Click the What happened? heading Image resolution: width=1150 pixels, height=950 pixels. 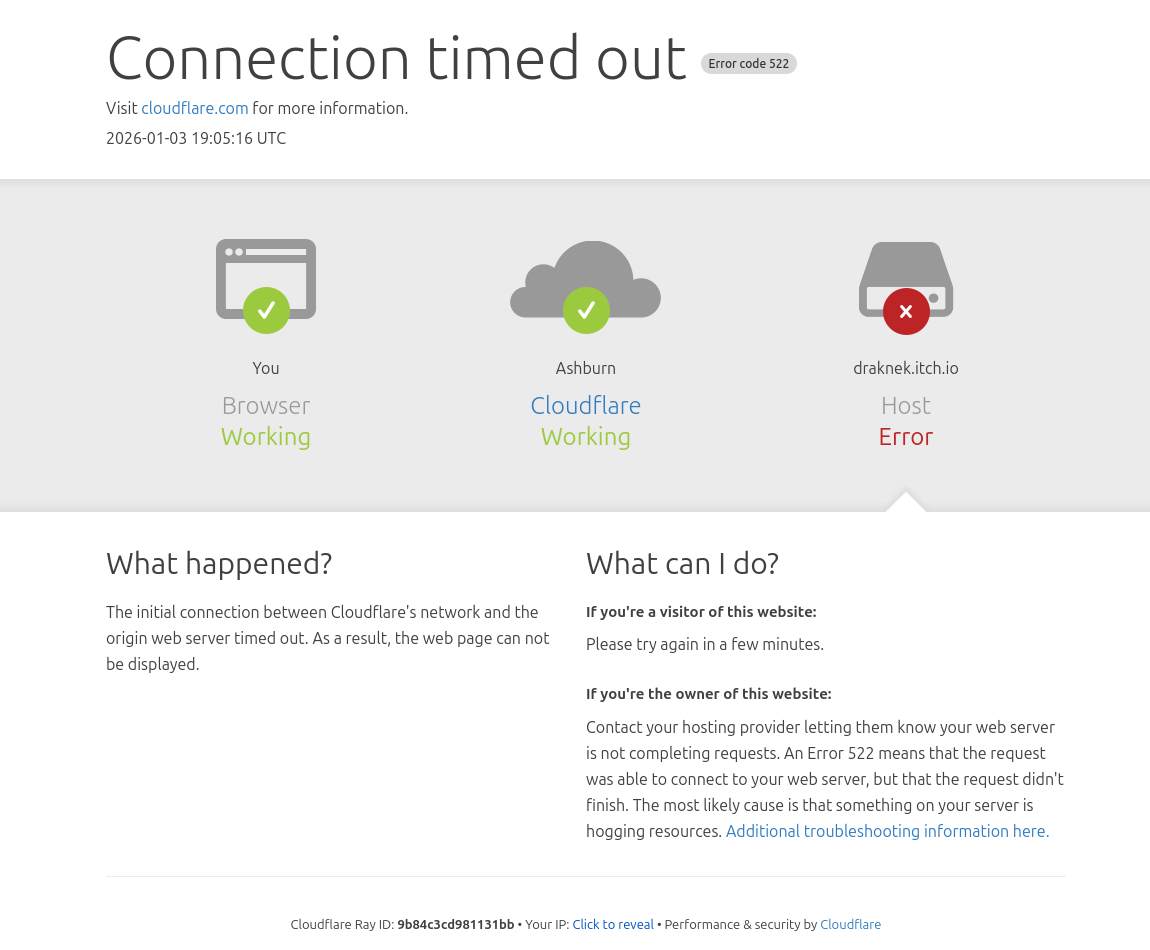(x=219, y=564)
